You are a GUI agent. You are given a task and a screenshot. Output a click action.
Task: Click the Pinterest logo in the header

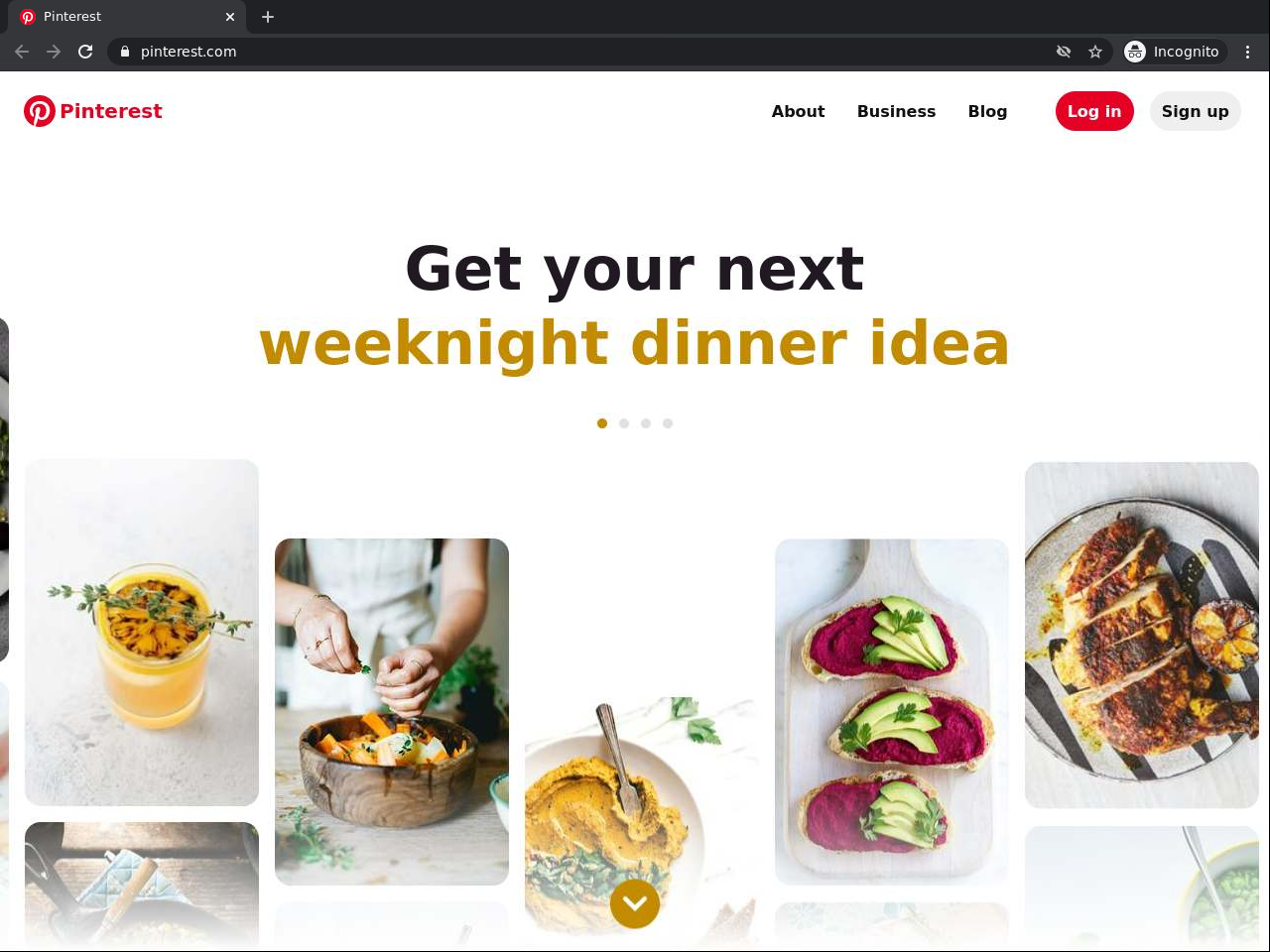click(x=93, y=111)
